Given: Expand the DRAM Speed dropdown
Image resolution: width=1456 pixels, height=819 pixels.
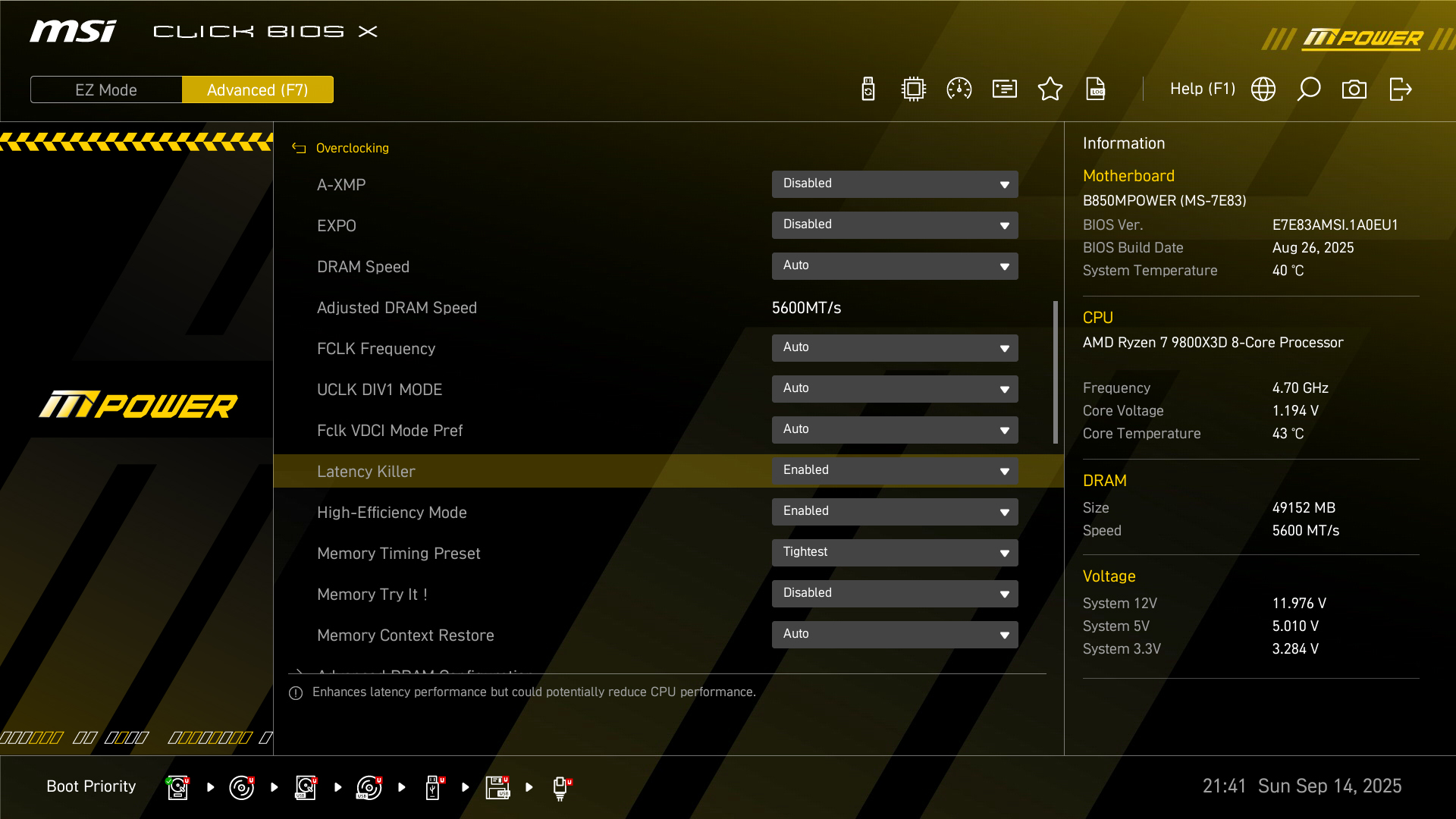Looking at the screenshot, I should (895, 266).
